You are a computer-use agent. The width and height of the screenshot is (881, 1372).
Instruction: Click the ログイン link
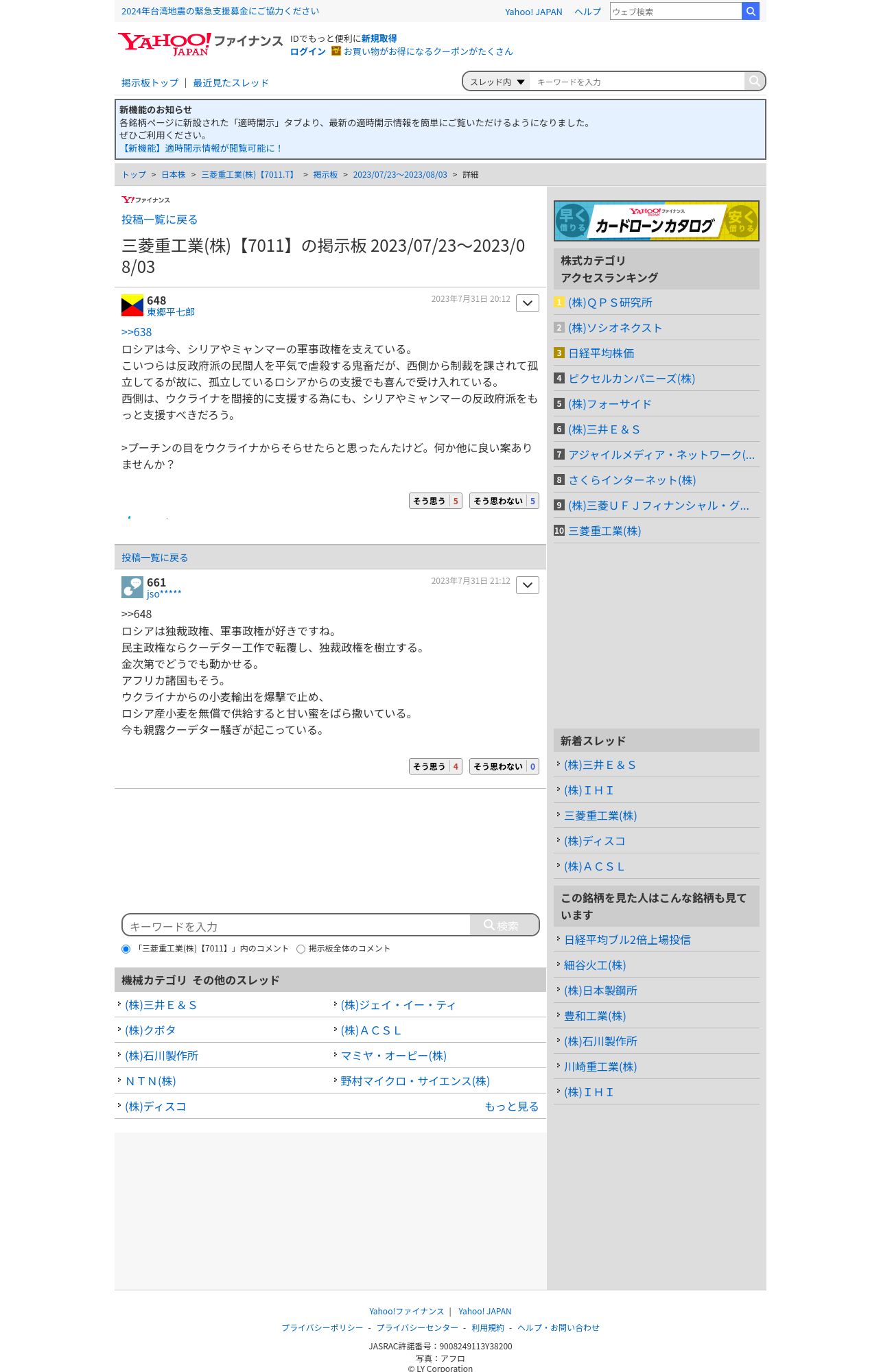coord(307,51)
